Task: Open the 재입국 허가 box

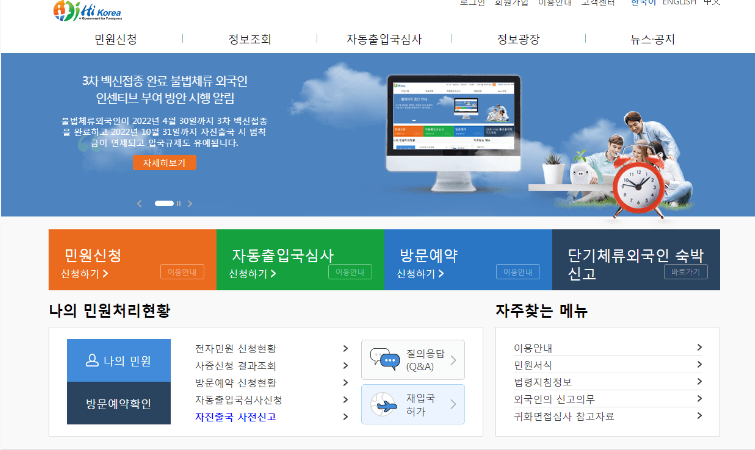Action: (413, 404)
